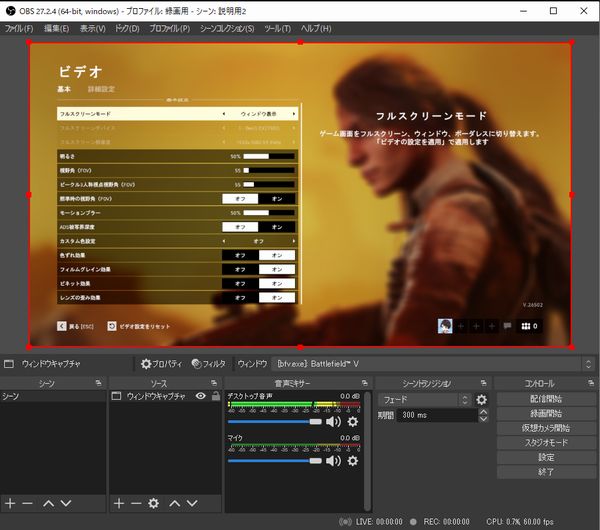Screen dimensions: 600x530
Task: Set 色ずれ効果 to オフ
Action: point(240,255)
